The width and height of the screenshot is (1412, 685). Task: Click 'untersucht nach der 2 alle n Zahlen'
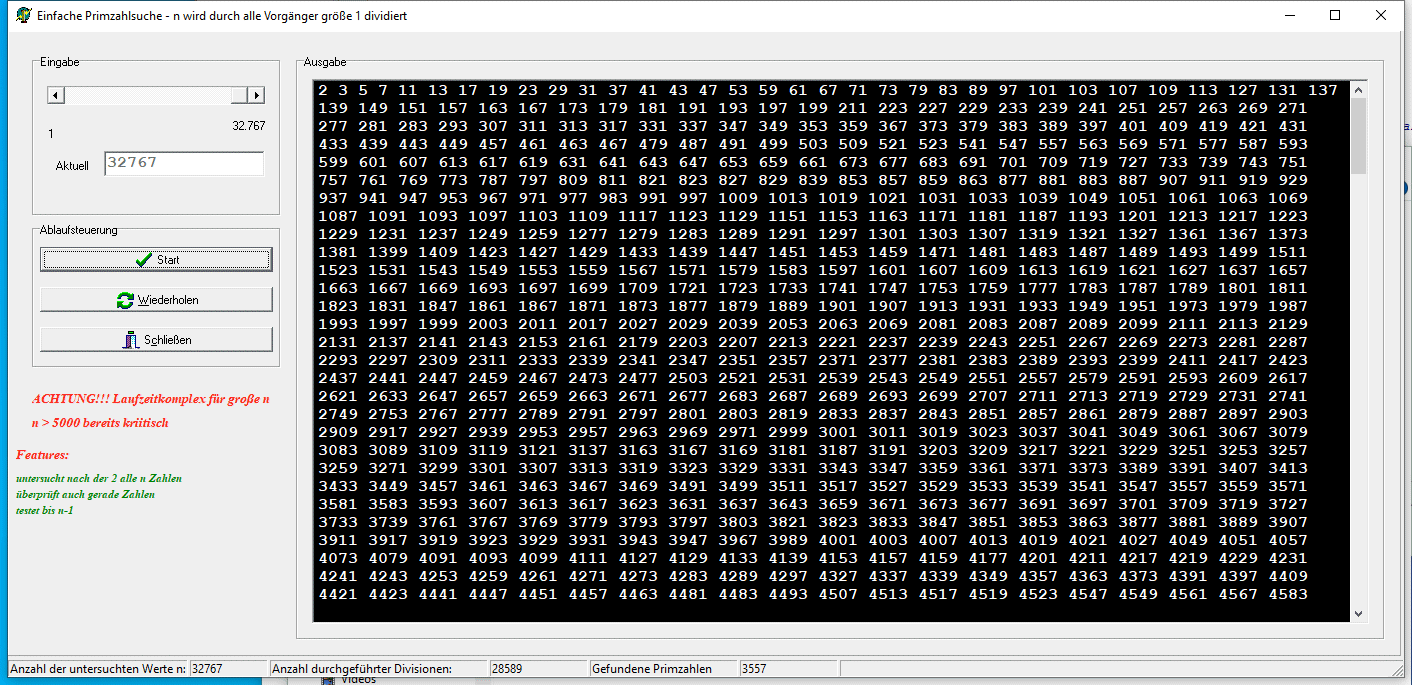click(99, 478)
